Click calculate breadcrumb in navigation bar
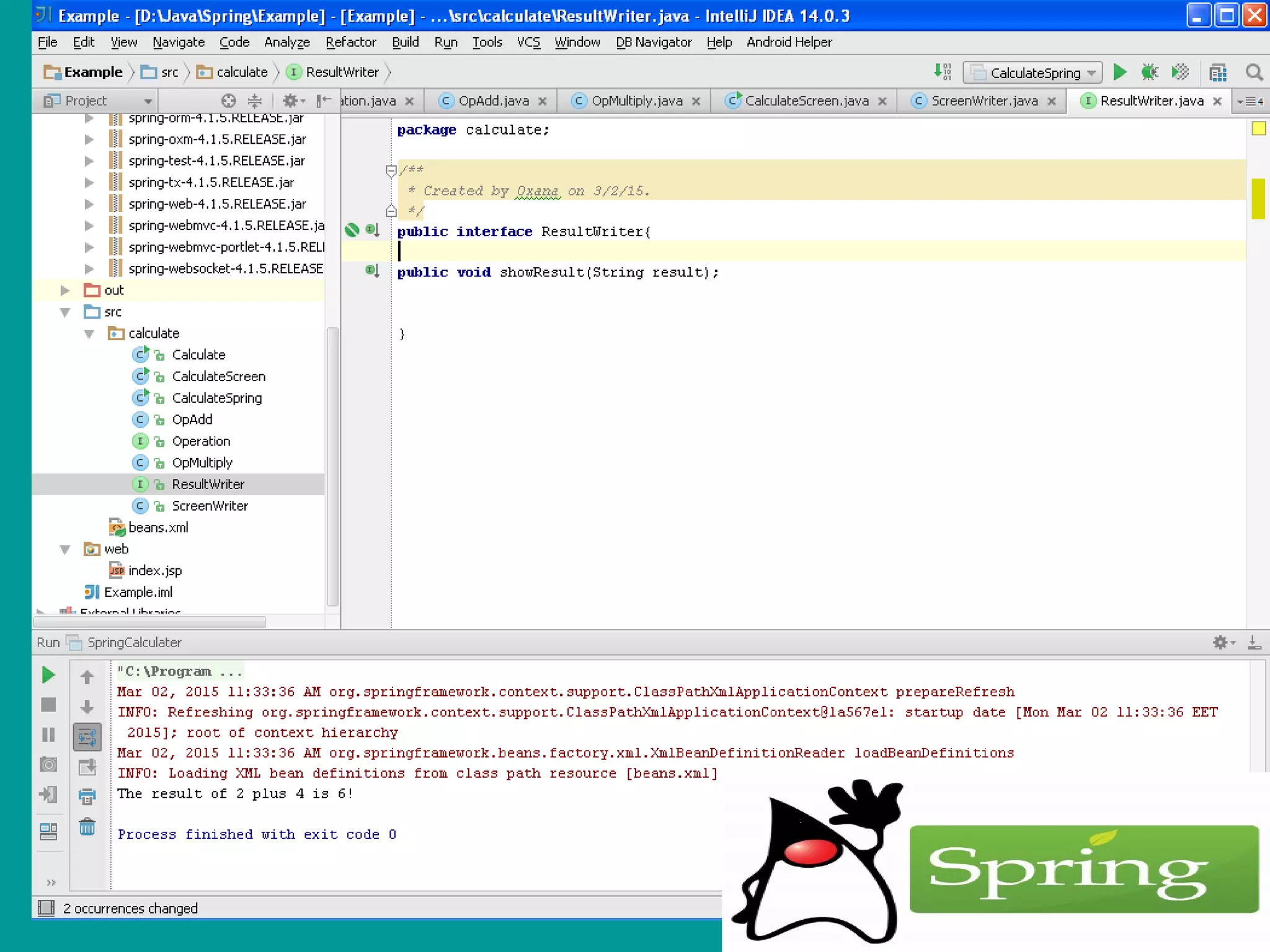The image size is (1270, 952). coord(241,72)
